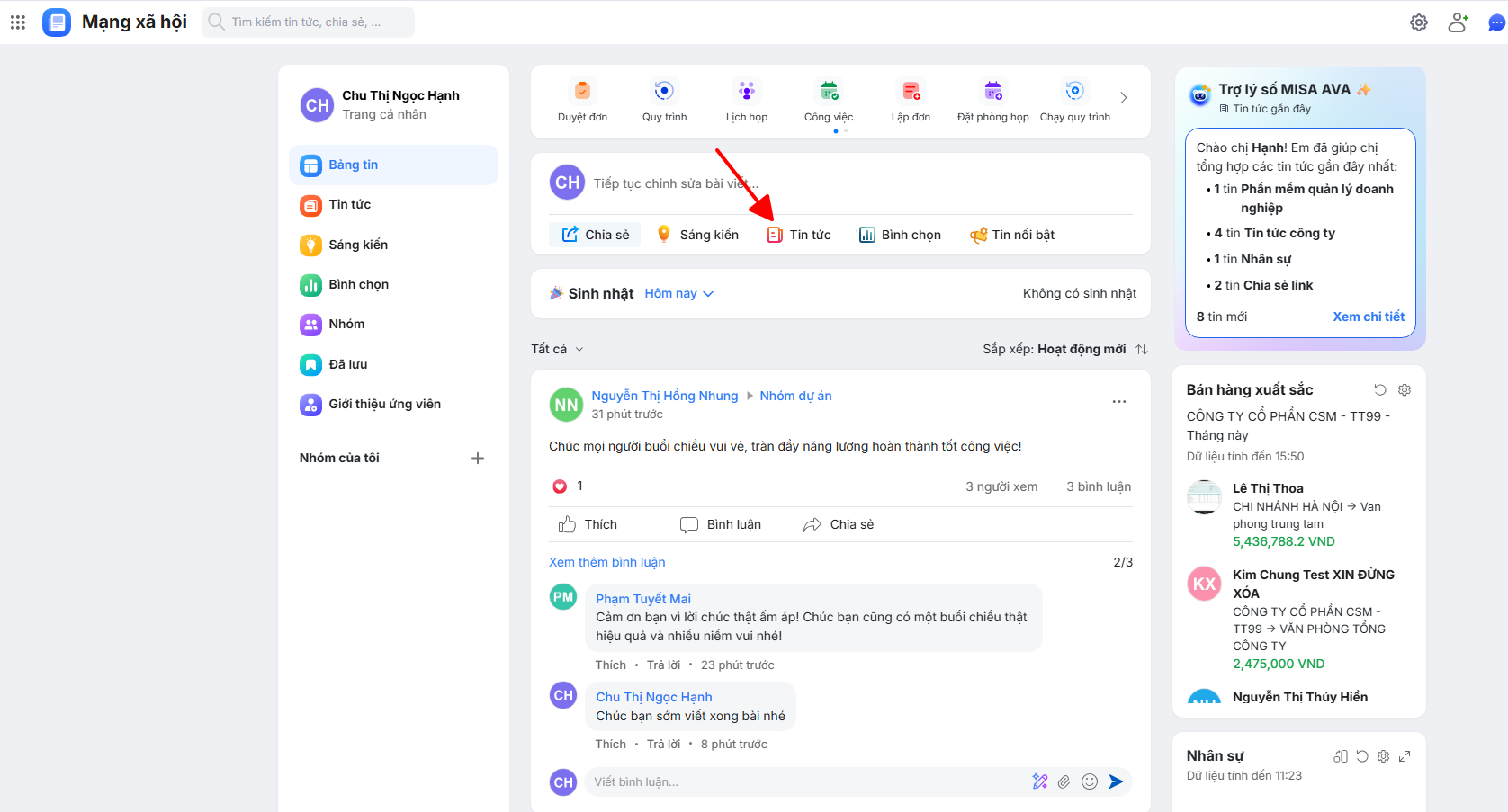Open the Tất cả filter dropdown
Image resolution: width=1508 pixels, height=812 pixels.
coord(557,349)
